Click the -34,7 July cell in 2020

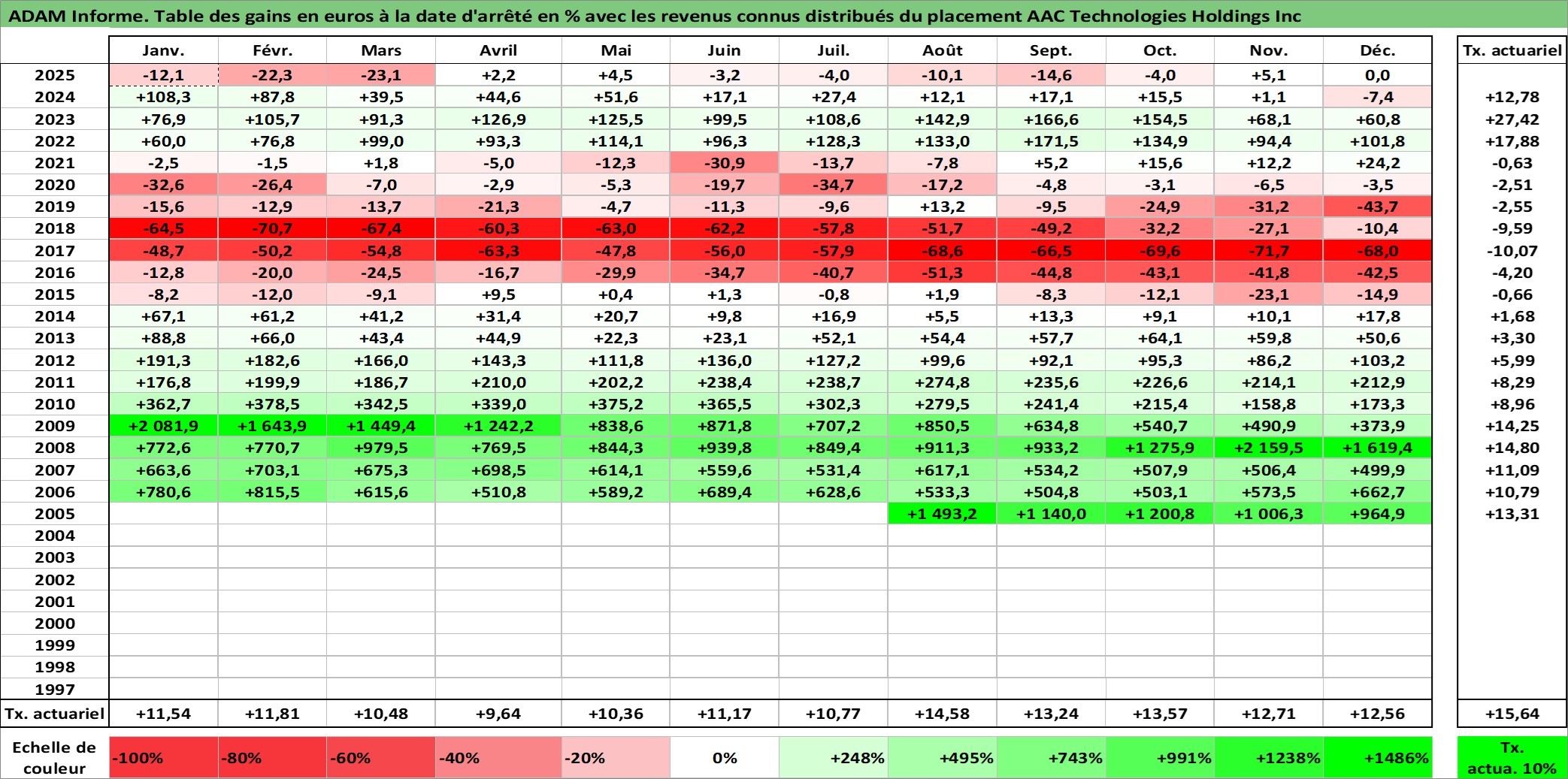(833, 185)
